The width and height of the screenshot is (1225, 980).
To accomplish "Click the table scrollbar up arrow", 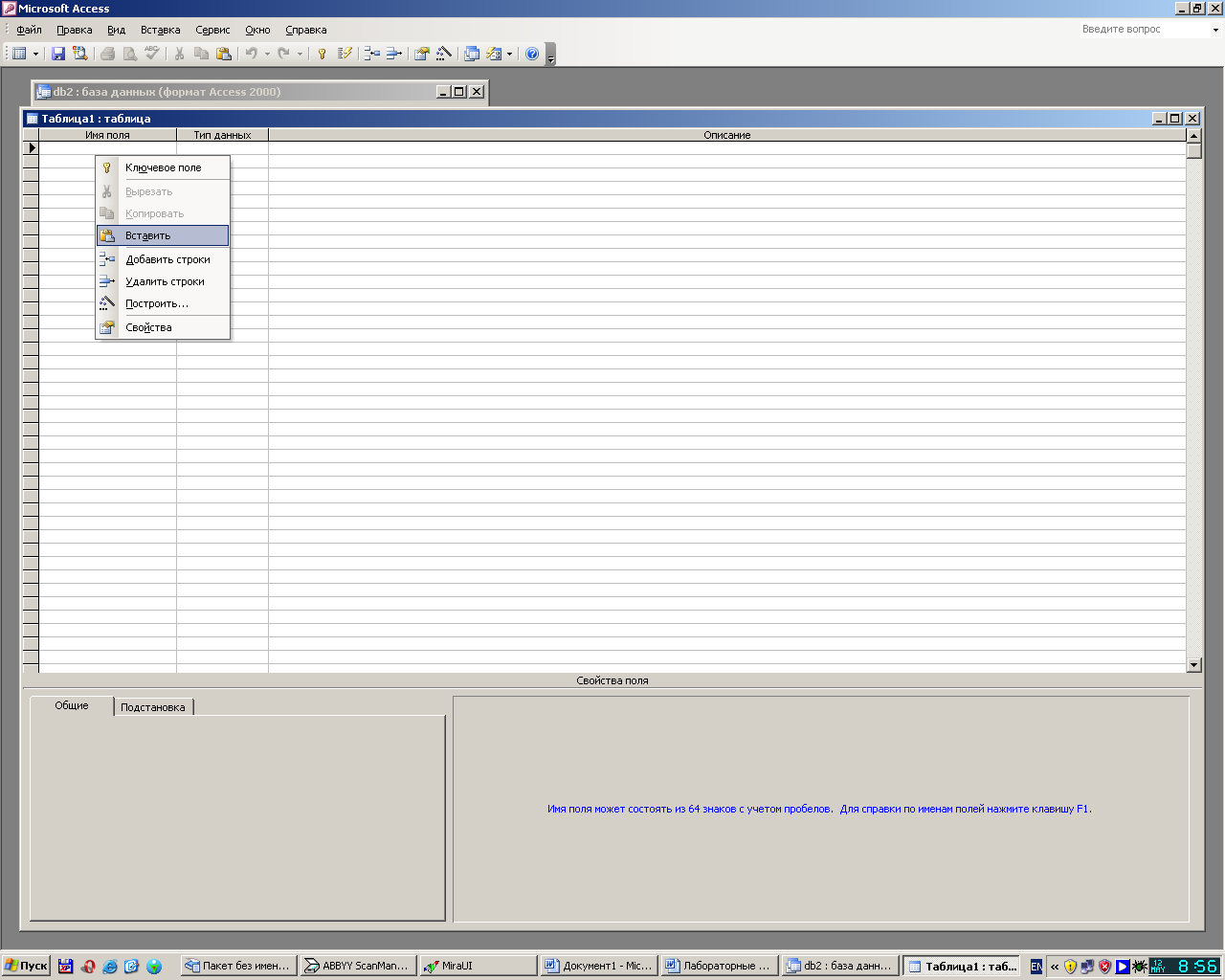I will coord(1193,136).
